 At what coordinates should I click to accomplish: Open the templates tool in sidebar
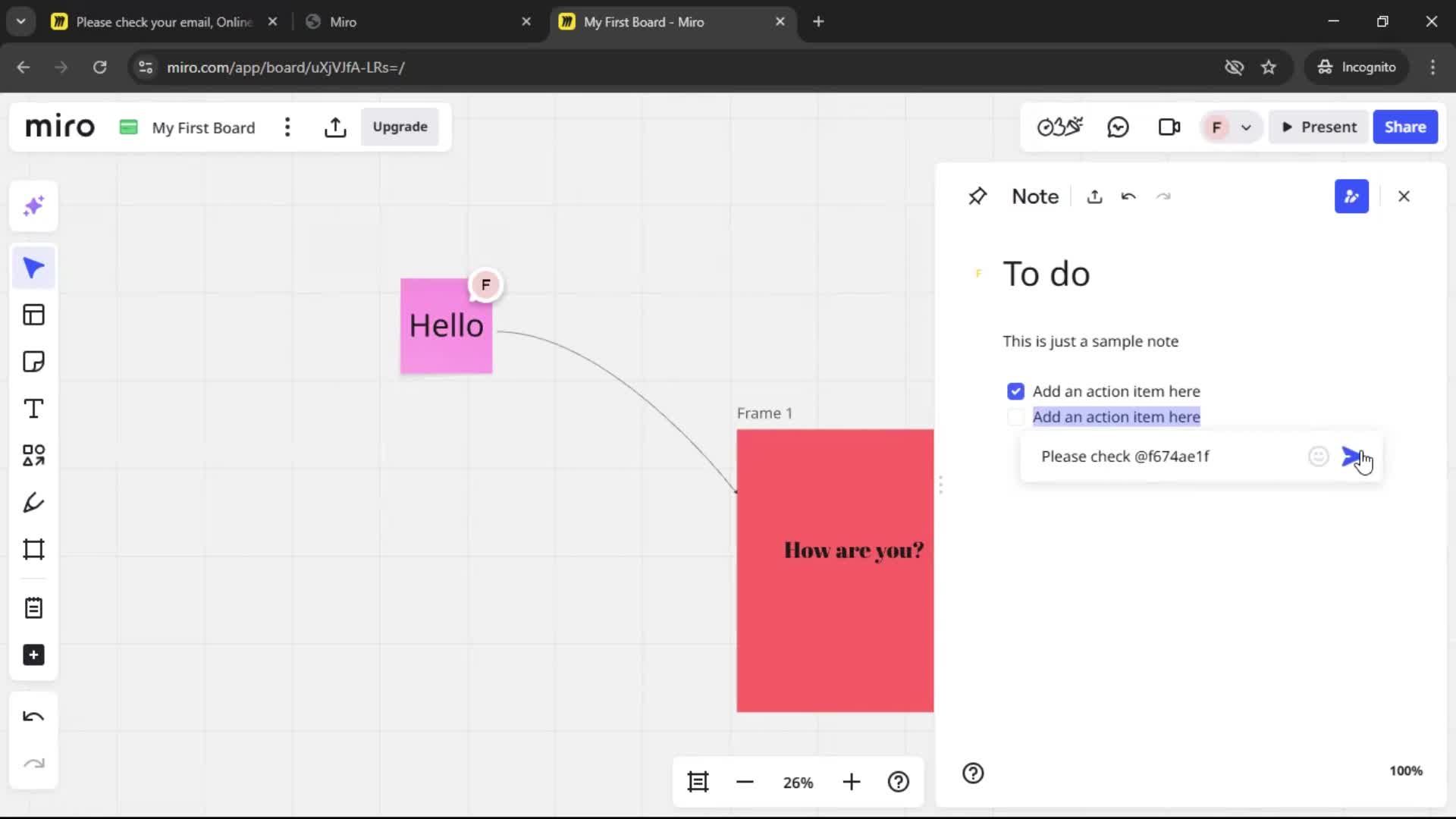[33, 315]
